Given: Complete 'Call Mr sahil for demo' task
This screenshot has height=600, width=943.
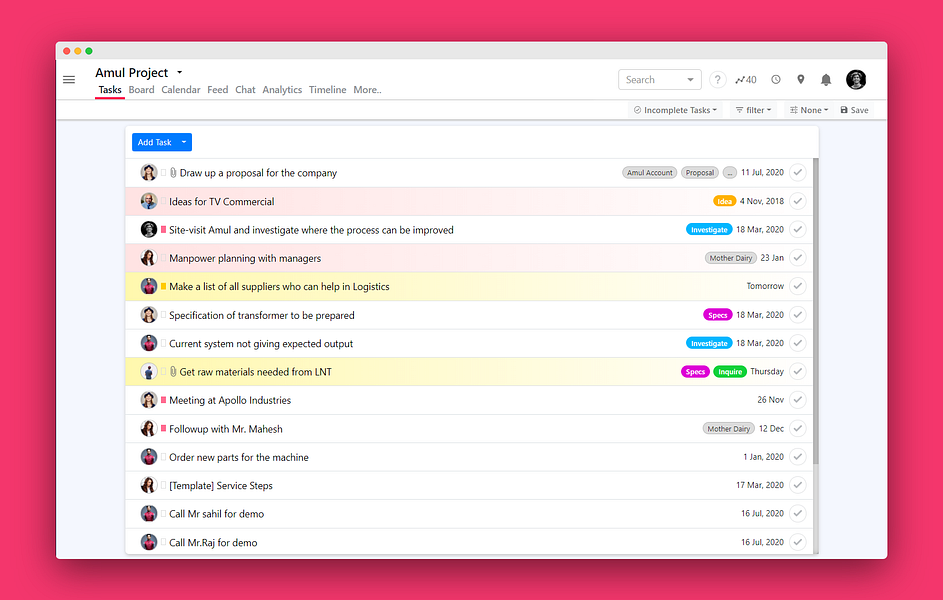Looking at the screenshot, I should (797, 513).
